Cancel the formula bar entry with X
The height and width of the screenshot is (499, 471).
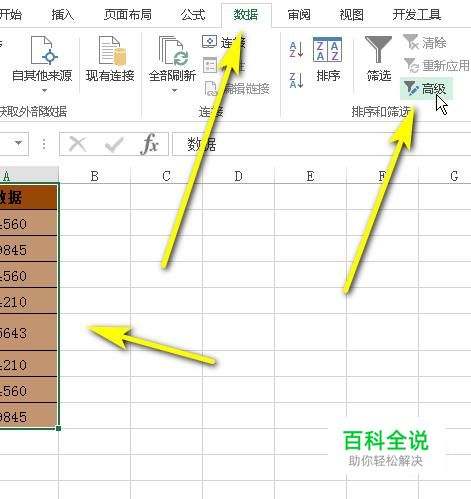[78, 144]
